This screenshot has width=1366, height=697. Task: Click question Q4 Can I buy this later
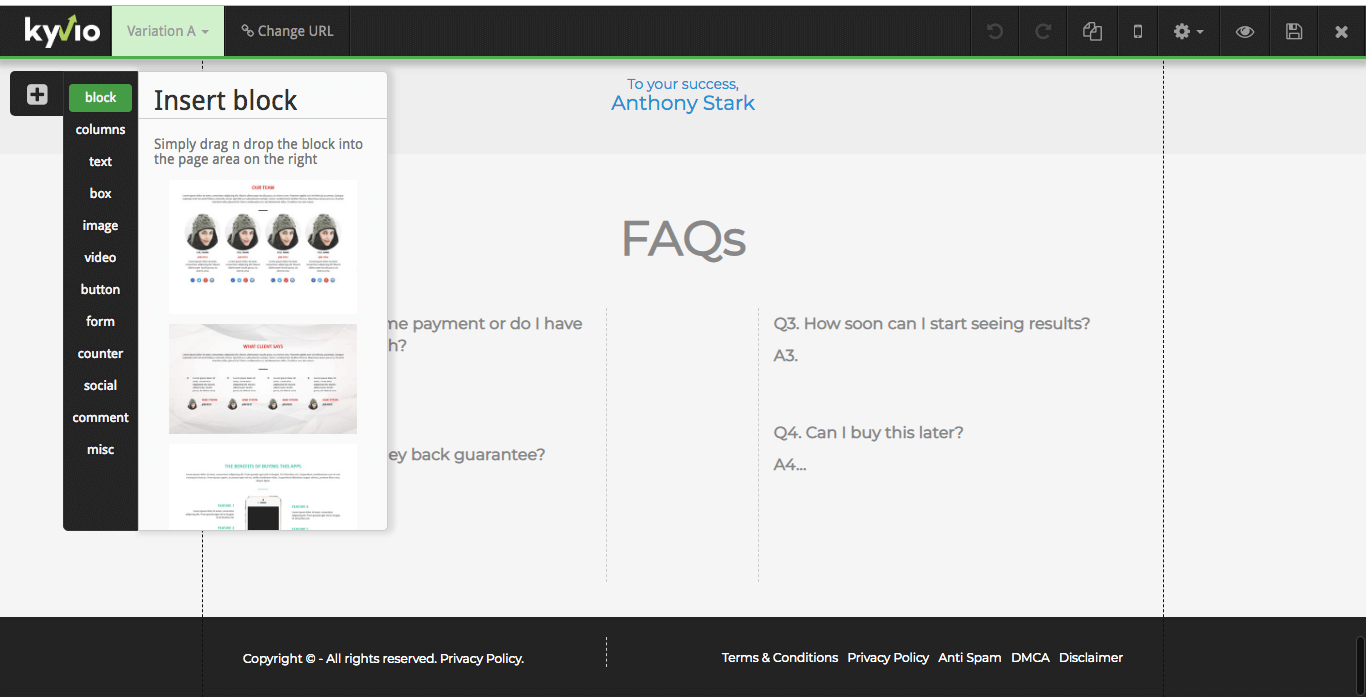click(x=868, y=432)
